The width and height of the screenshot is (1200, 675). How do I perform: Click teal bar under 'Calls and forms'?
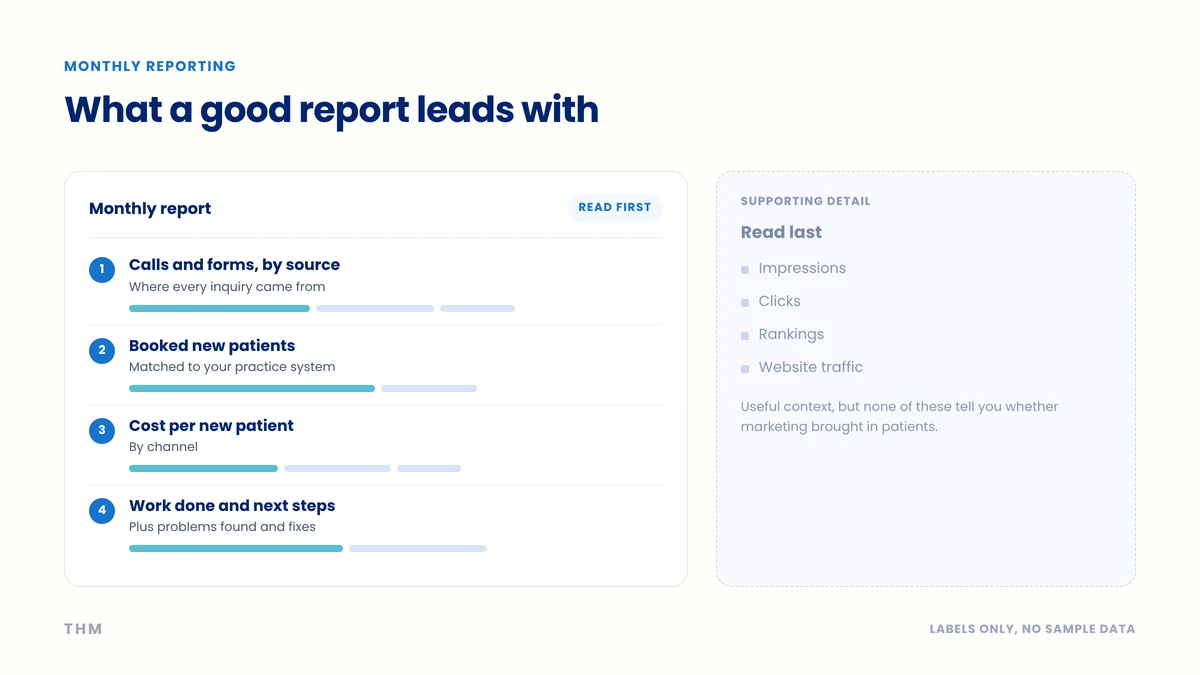pyautogui.click(x=219, y=308)
